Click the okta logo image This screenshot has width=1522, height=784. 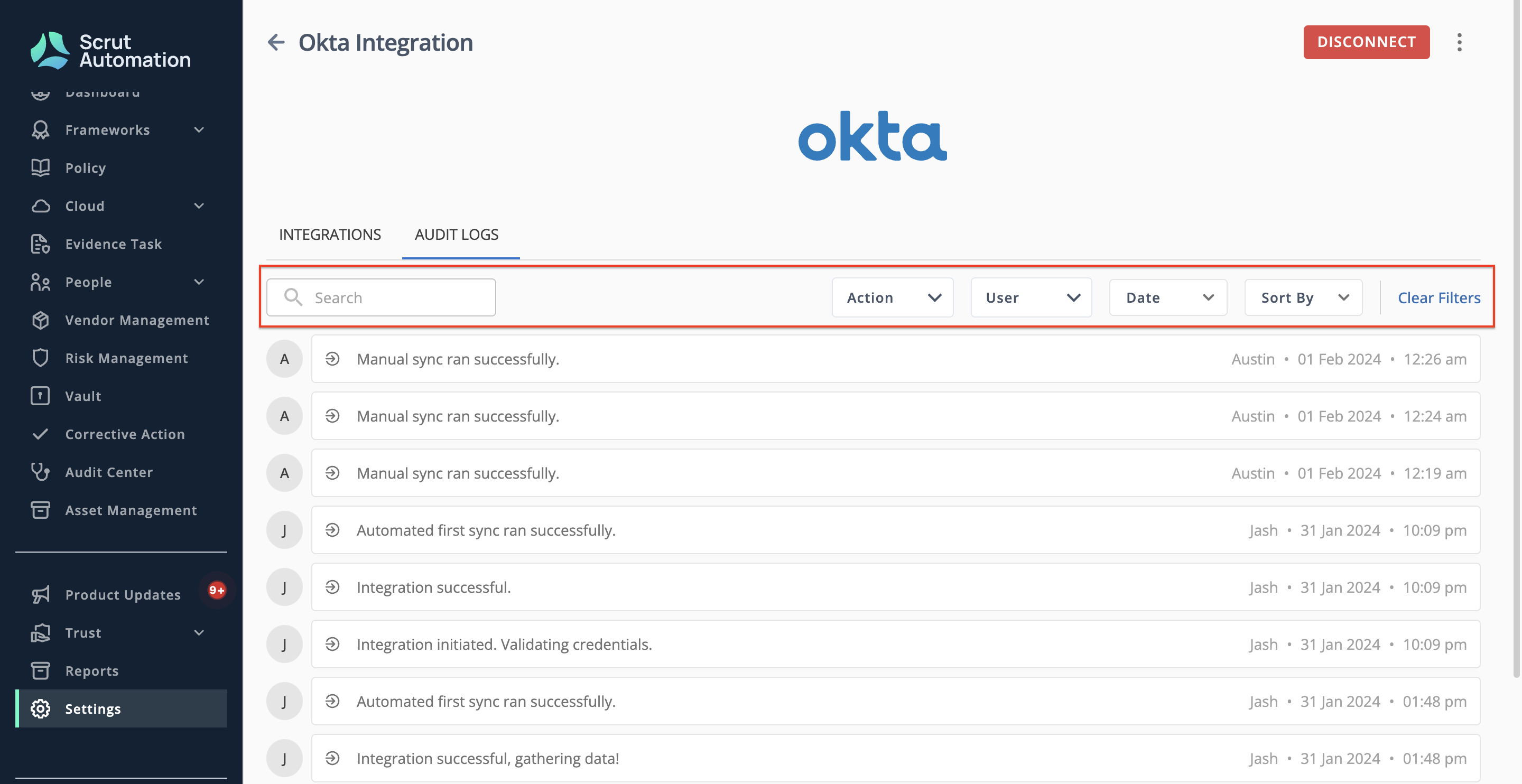click(x=873, y=136)
